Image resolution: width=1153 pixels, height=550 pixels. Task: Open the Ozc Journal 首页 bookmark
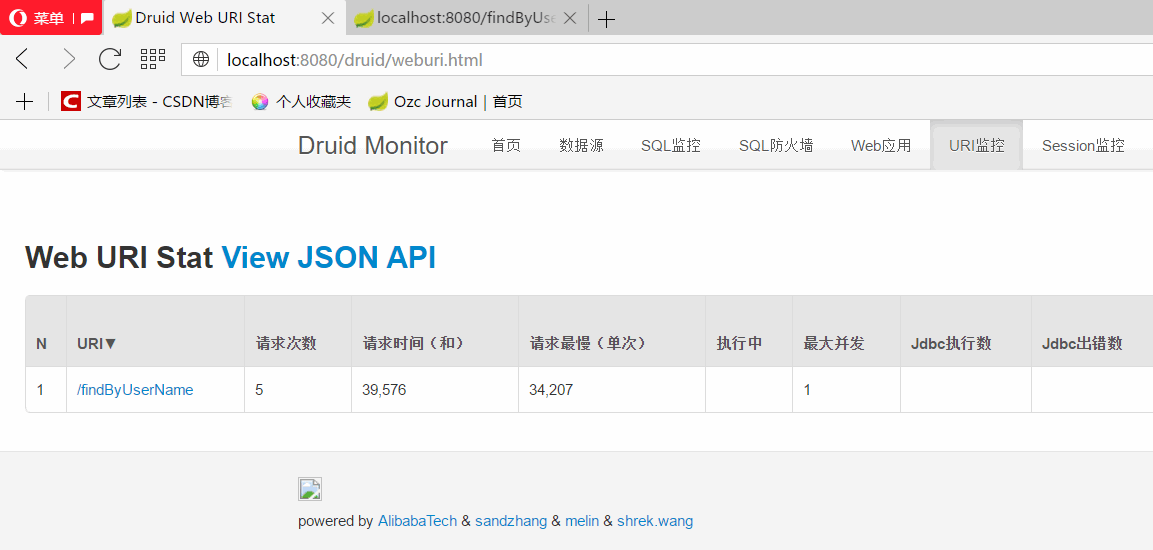click(x=446, y=101)
